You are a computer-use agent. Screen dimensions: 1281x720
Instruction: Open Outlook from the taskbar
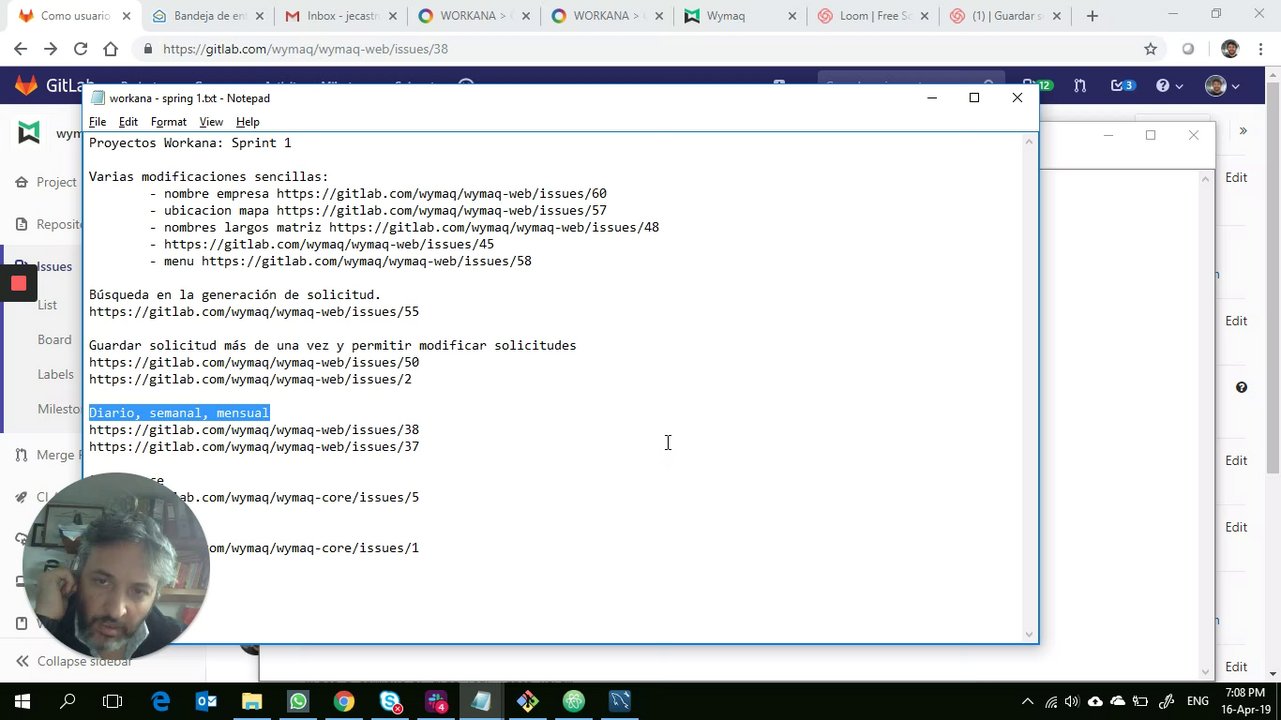206,701
